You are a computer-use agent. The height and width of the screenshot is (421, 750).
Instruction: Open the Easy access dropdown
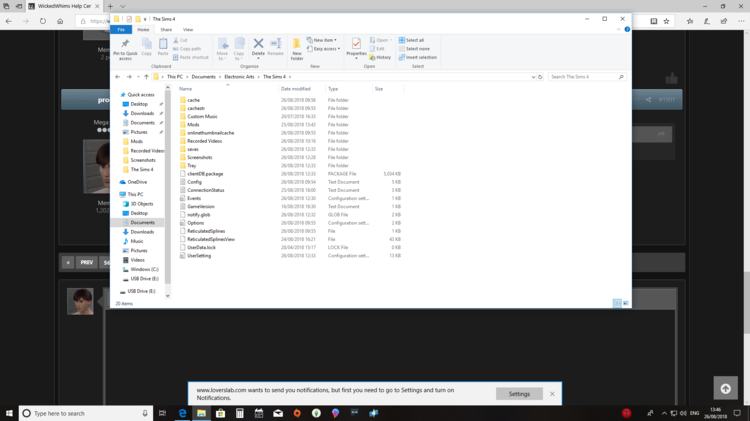tap(323, 49)
